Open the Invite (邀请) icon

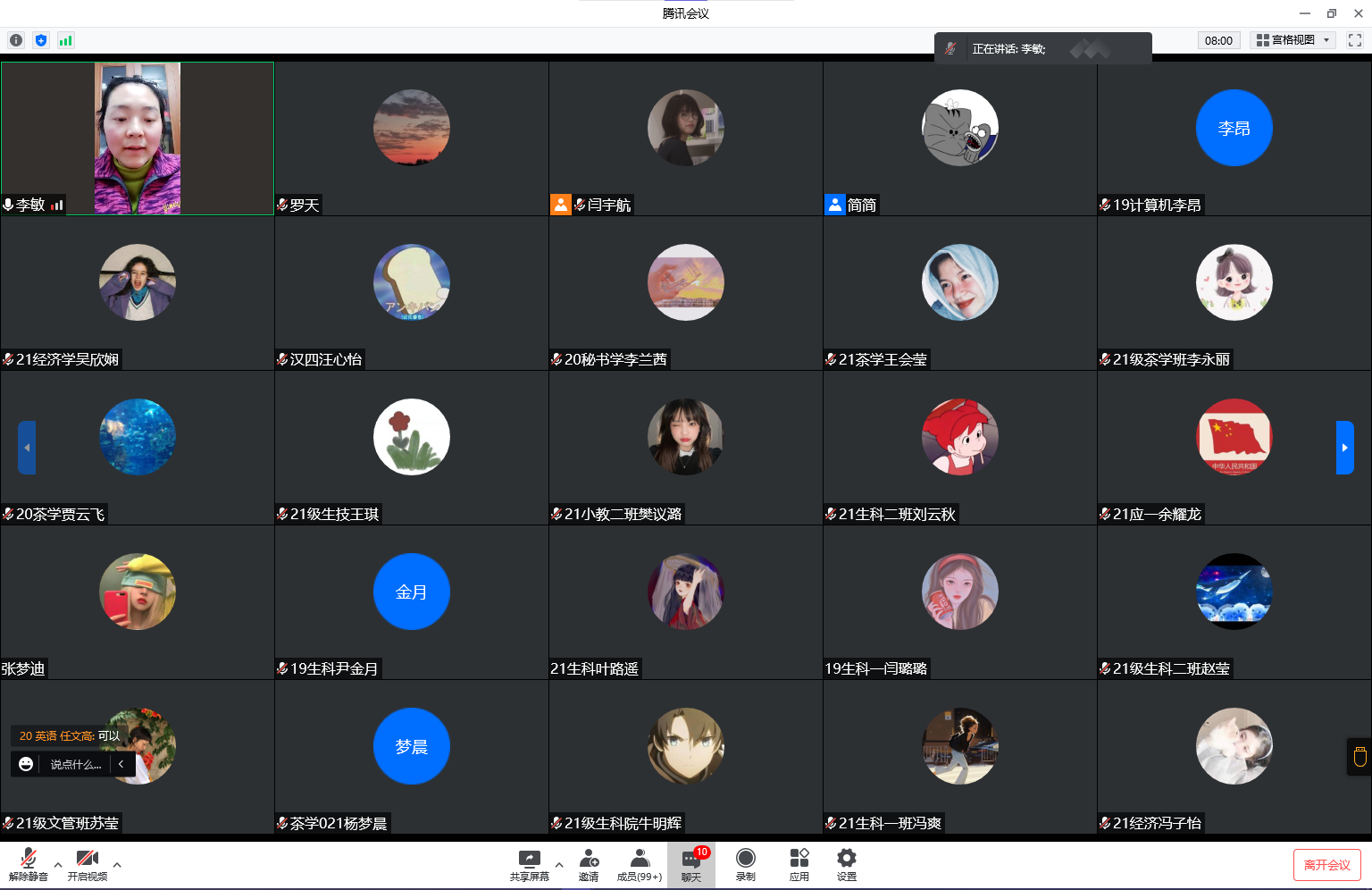[x=589, y=864]
